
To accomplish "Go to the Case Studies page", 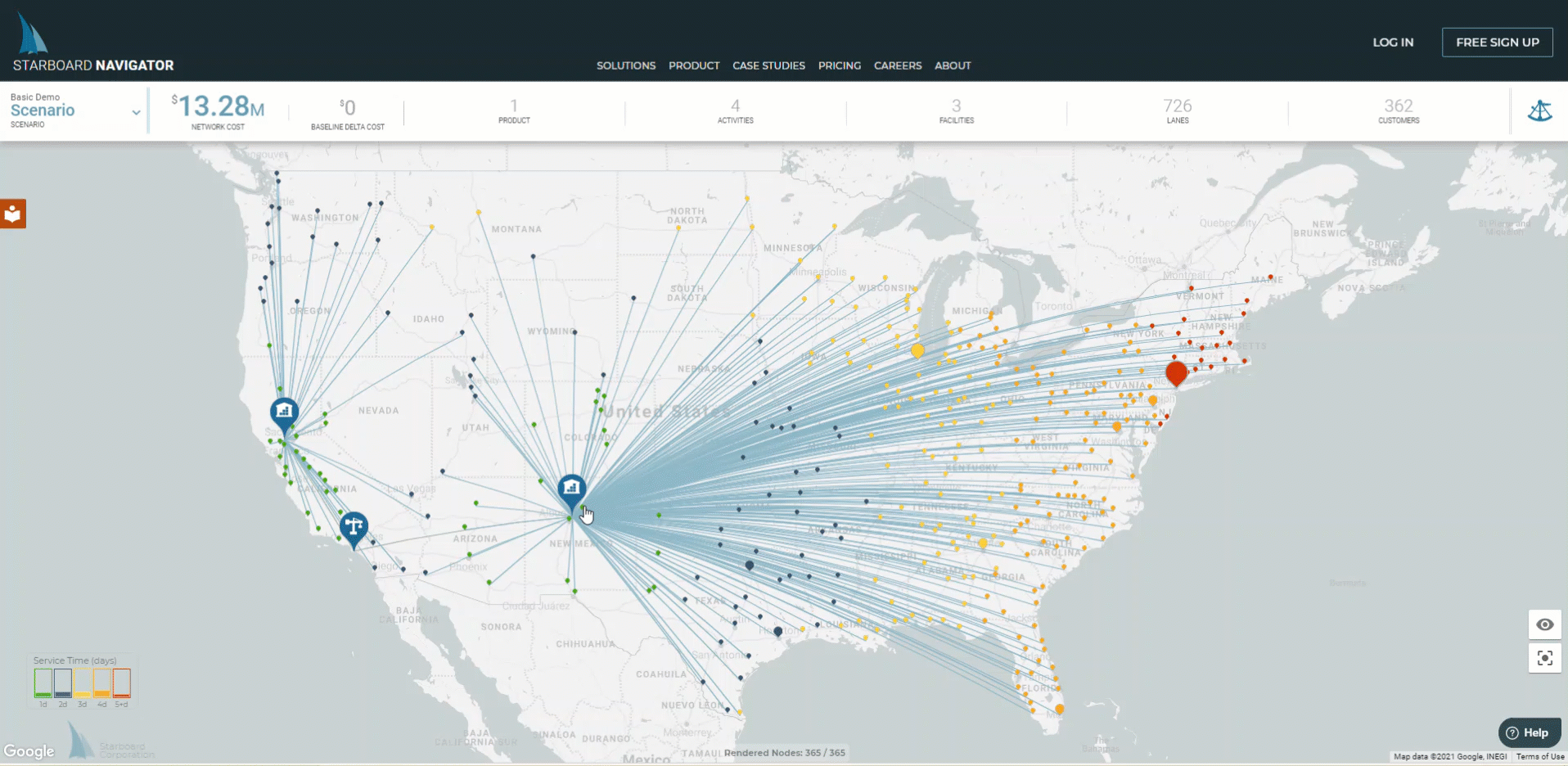I will point(768,65).
